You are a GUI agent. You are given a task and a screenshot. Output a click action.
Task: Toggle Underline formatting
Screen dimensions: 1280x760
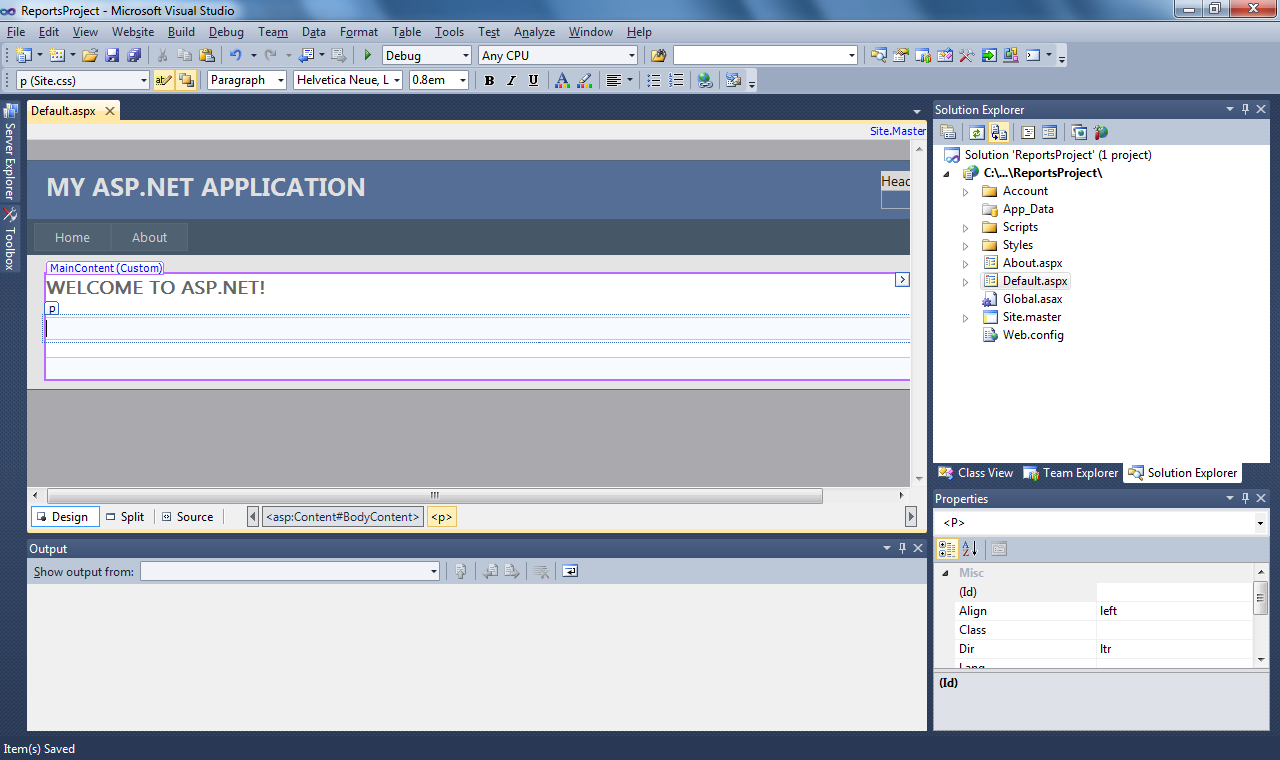pos(533,80)
